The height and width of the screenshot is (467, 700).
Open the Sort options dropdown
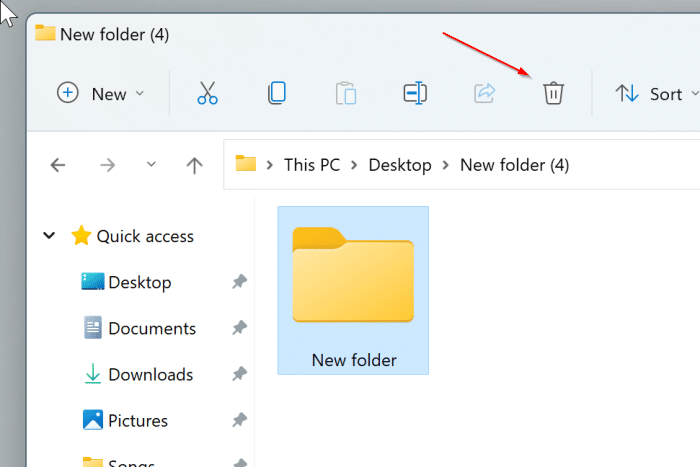(x=656, y=94)
